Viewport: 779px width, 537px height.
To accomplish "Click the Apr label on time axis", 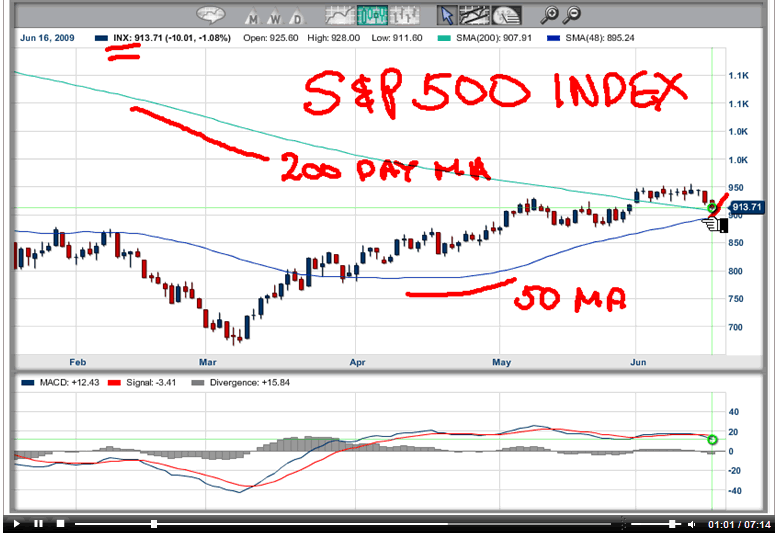I will (x=357, y=362).
